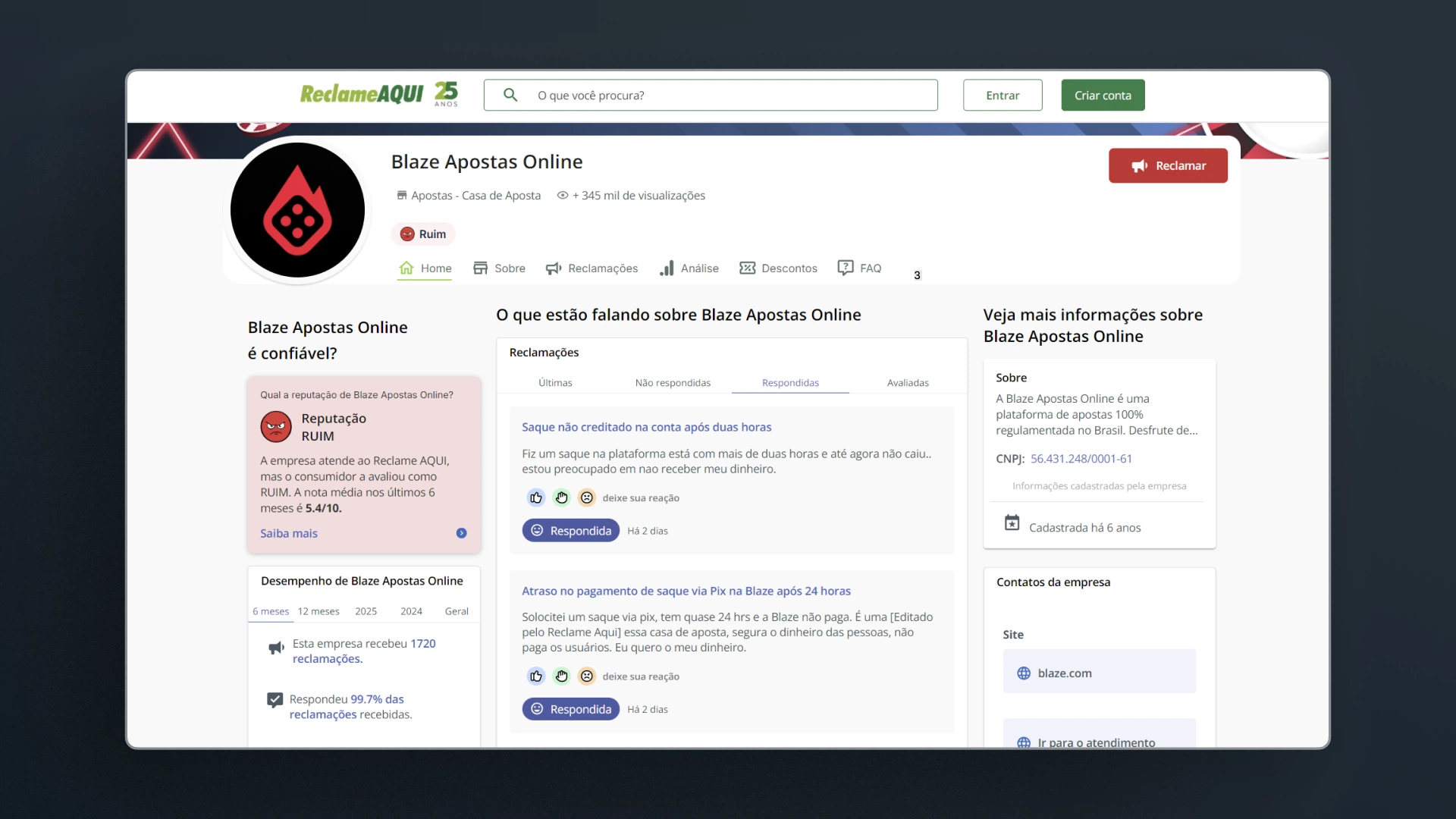The image size is (1456, 819).
Task: Open complaint Saque não creditado na conta
Action: (x=646, y=427)
